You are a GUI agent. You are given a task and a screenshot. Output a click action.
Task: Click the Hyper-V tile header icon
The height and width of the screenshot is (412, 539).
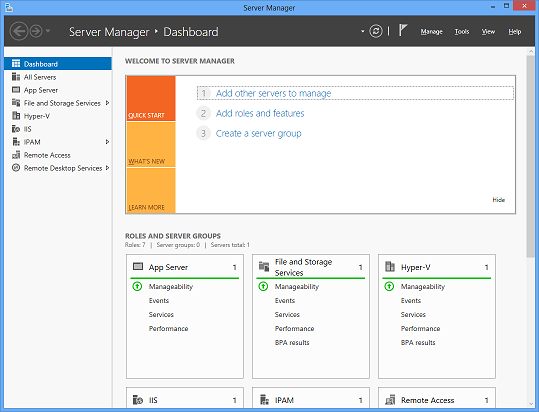tap(390, 266)
